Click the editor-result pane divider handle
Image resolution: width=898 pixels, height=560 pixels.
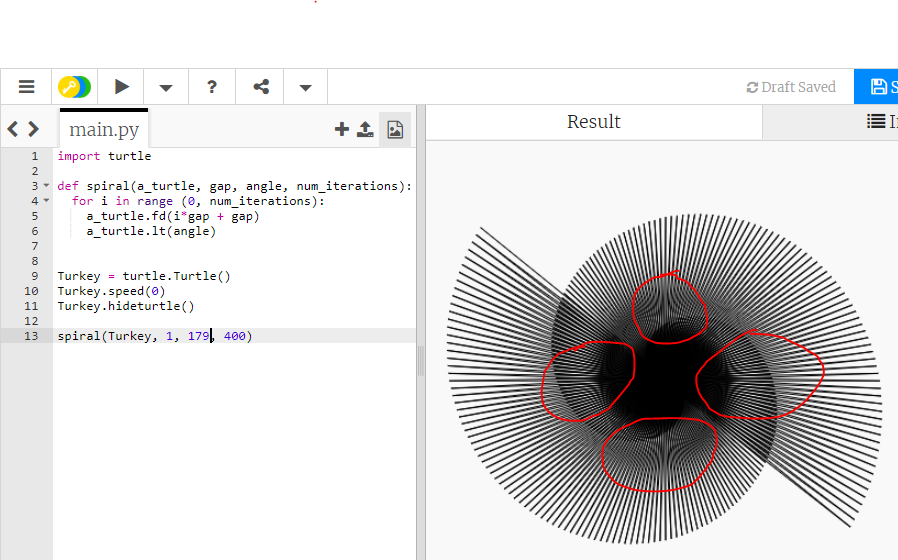pyautogui.click(x=421, y=360)
